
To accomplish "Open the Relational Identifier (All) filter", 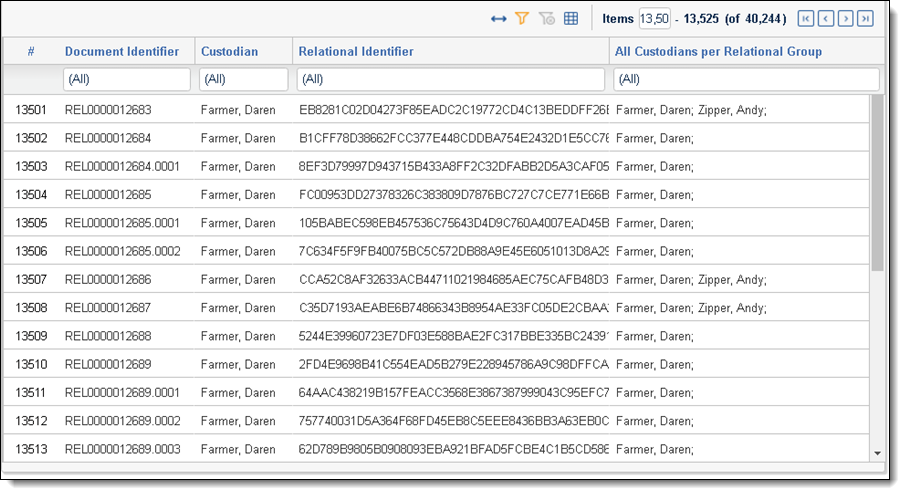I will [x=451, y=79].
